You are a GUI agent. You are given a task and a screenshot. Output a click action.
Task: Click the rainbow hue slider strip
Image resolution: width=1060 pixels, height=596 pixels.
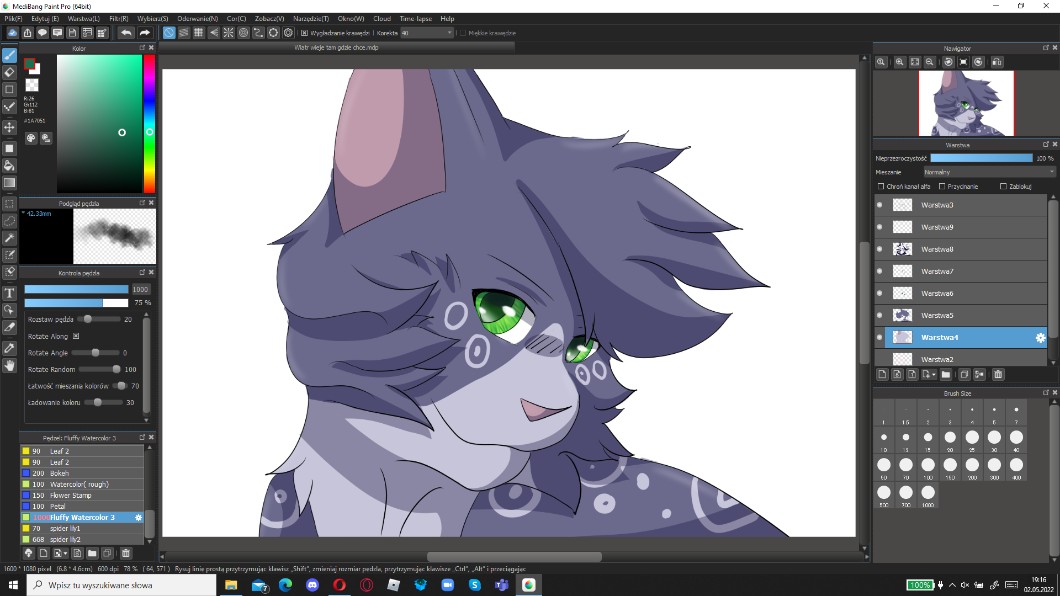tap(149, 122)
